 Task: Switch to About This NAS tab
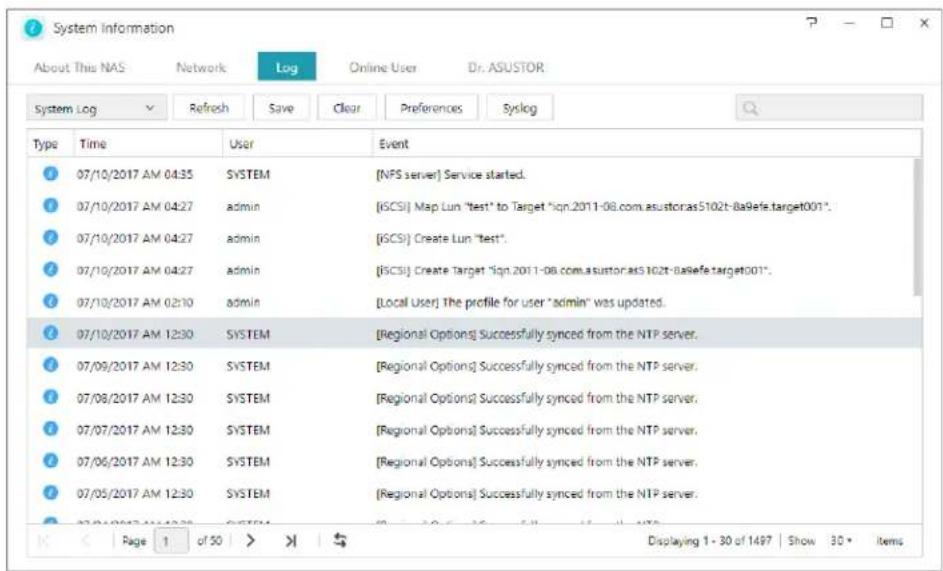[79, 67]
